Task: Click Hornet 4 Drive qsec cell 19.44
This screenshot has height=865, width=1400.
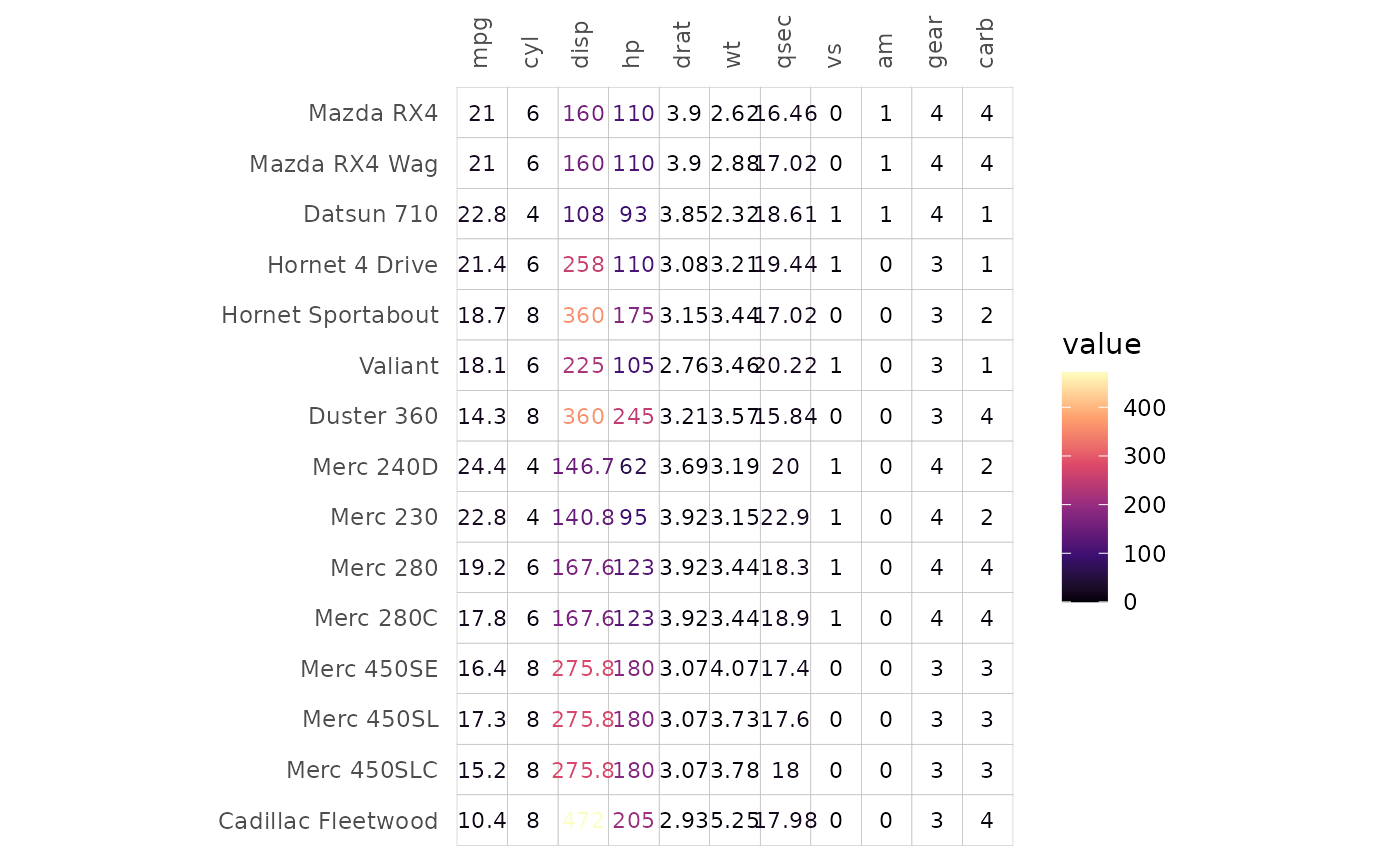Action: (x=786, y=265)
